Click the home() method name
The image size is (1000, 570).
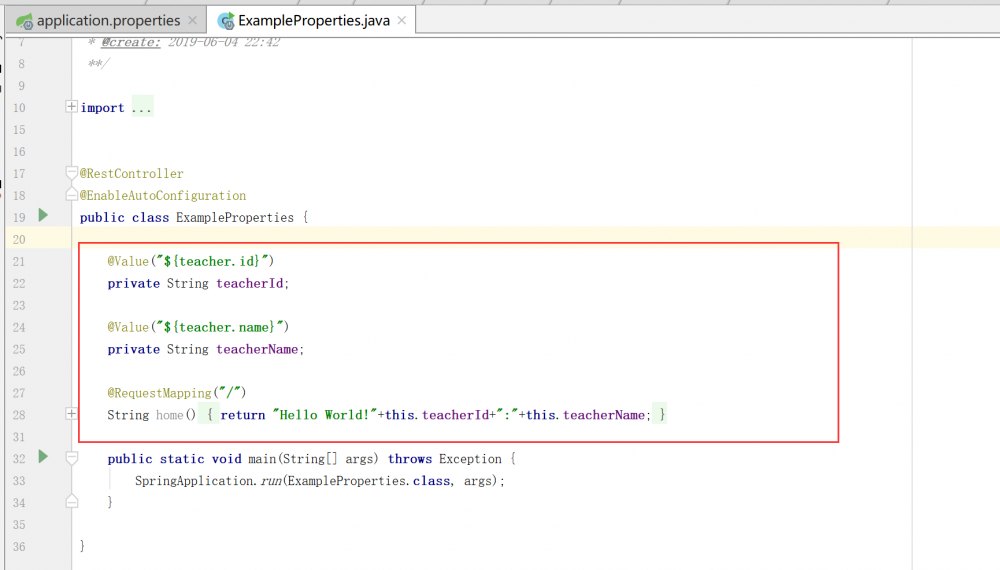tap(170, 415)
